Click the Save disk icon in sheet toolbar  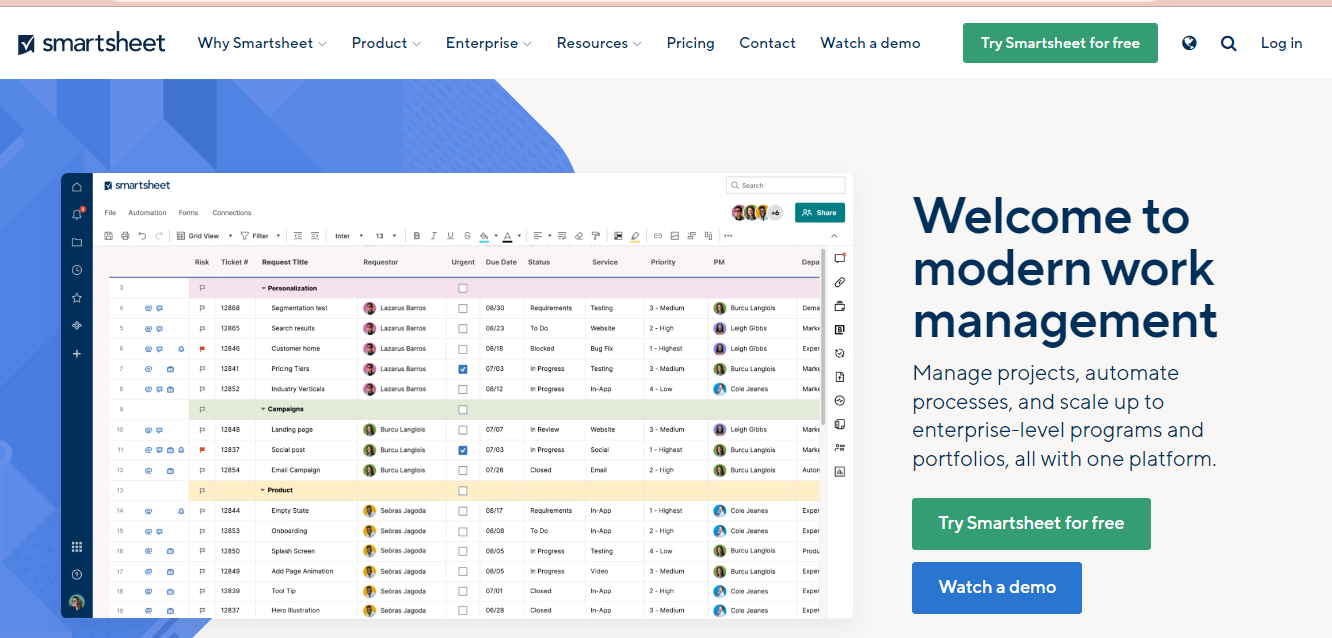(x=108, y=236)
